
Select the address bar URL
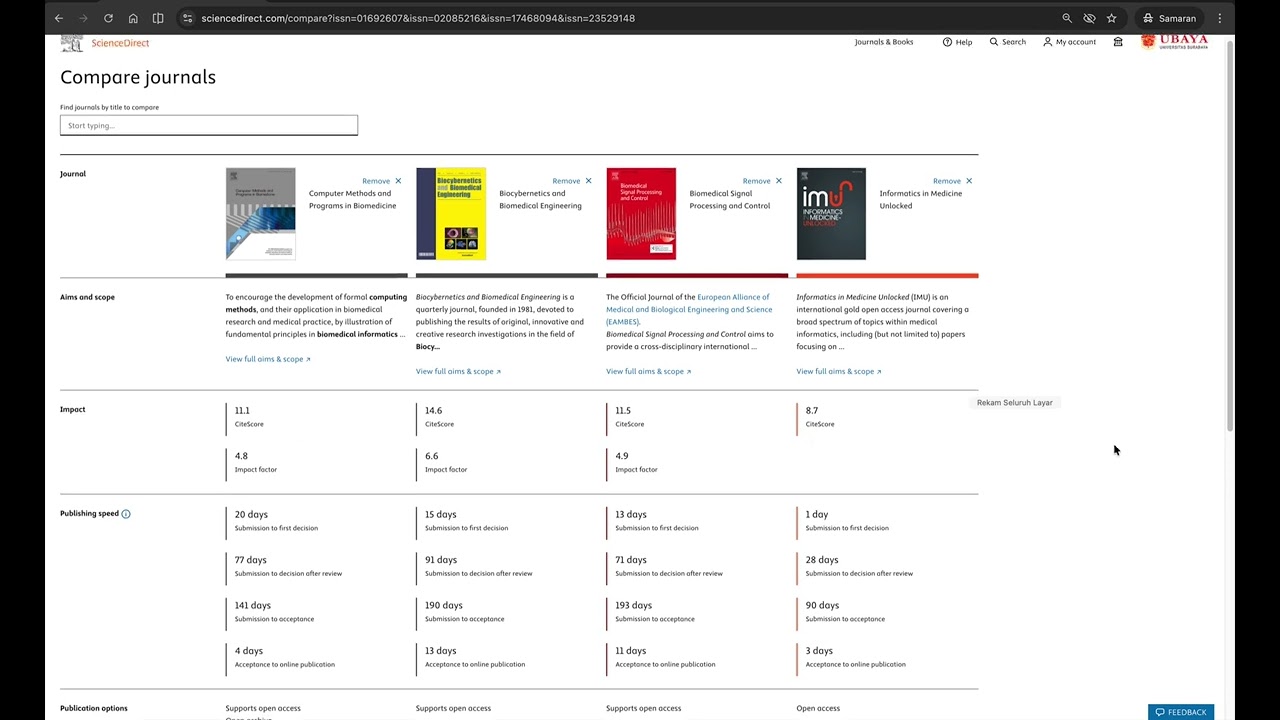[x=418, y=18]
